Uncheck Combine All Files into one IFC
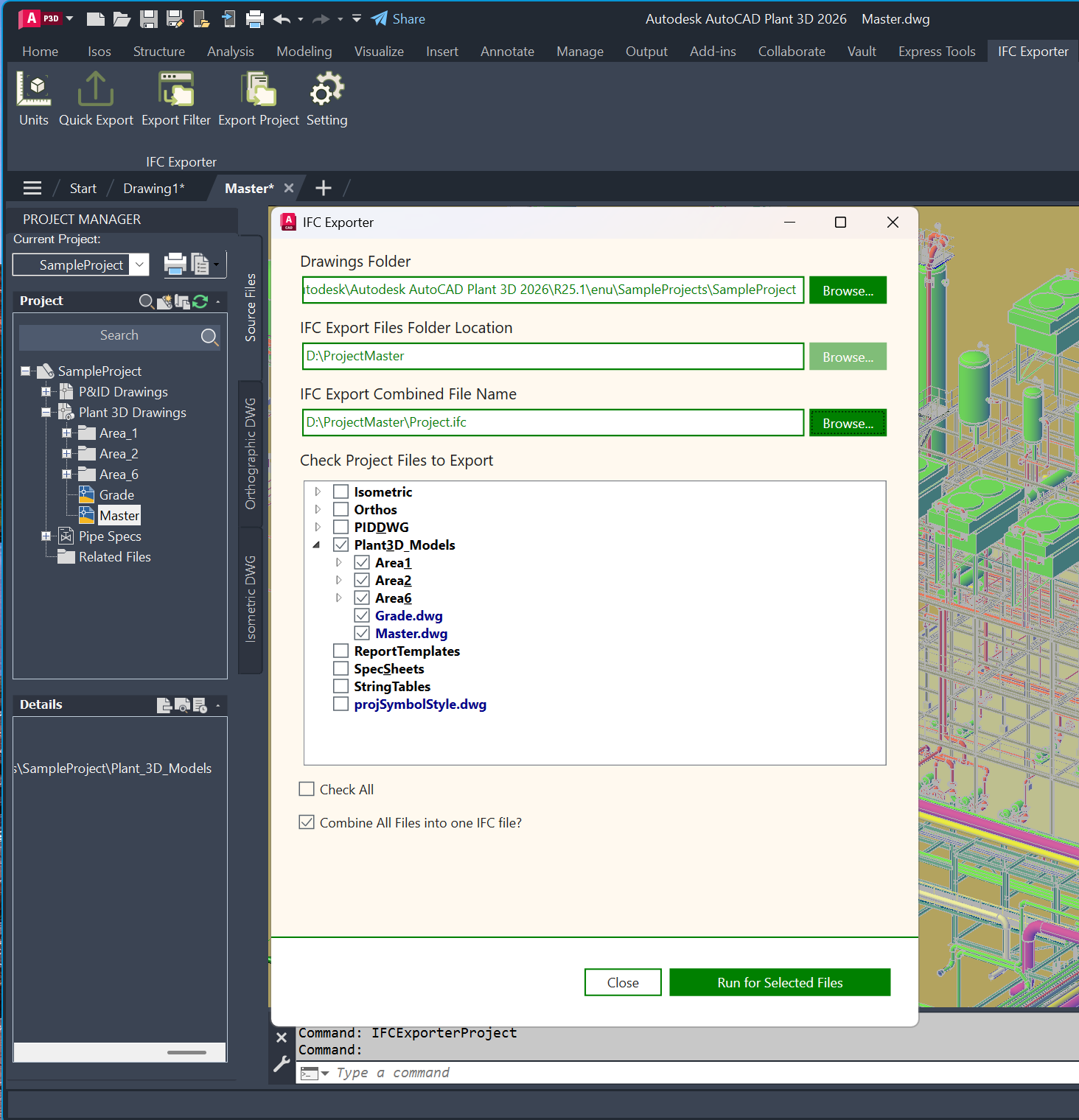Screen dimensions: 1079x1120 pos(307,822)
